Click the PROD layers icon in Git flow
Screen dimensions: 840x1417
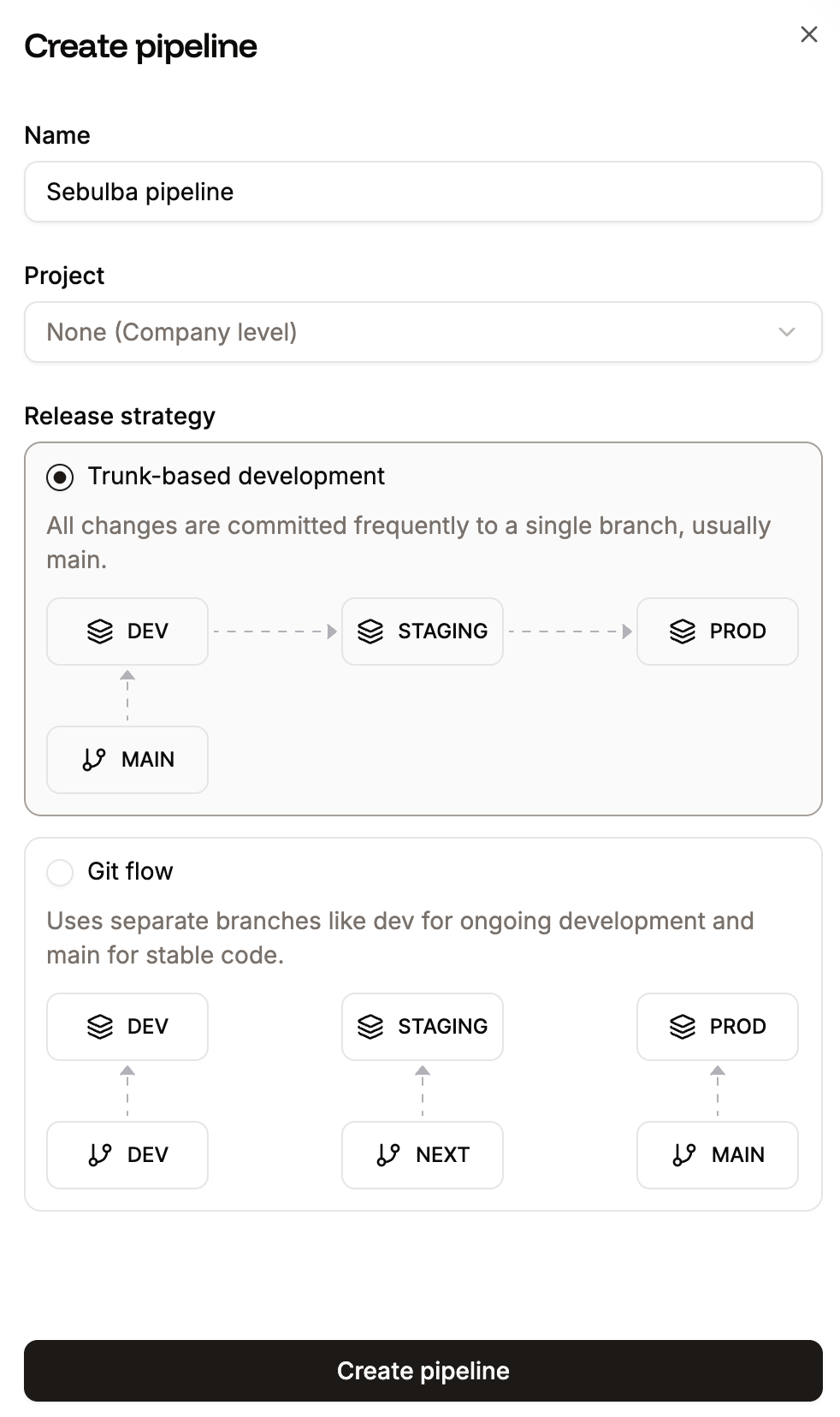pos(682,1027)
